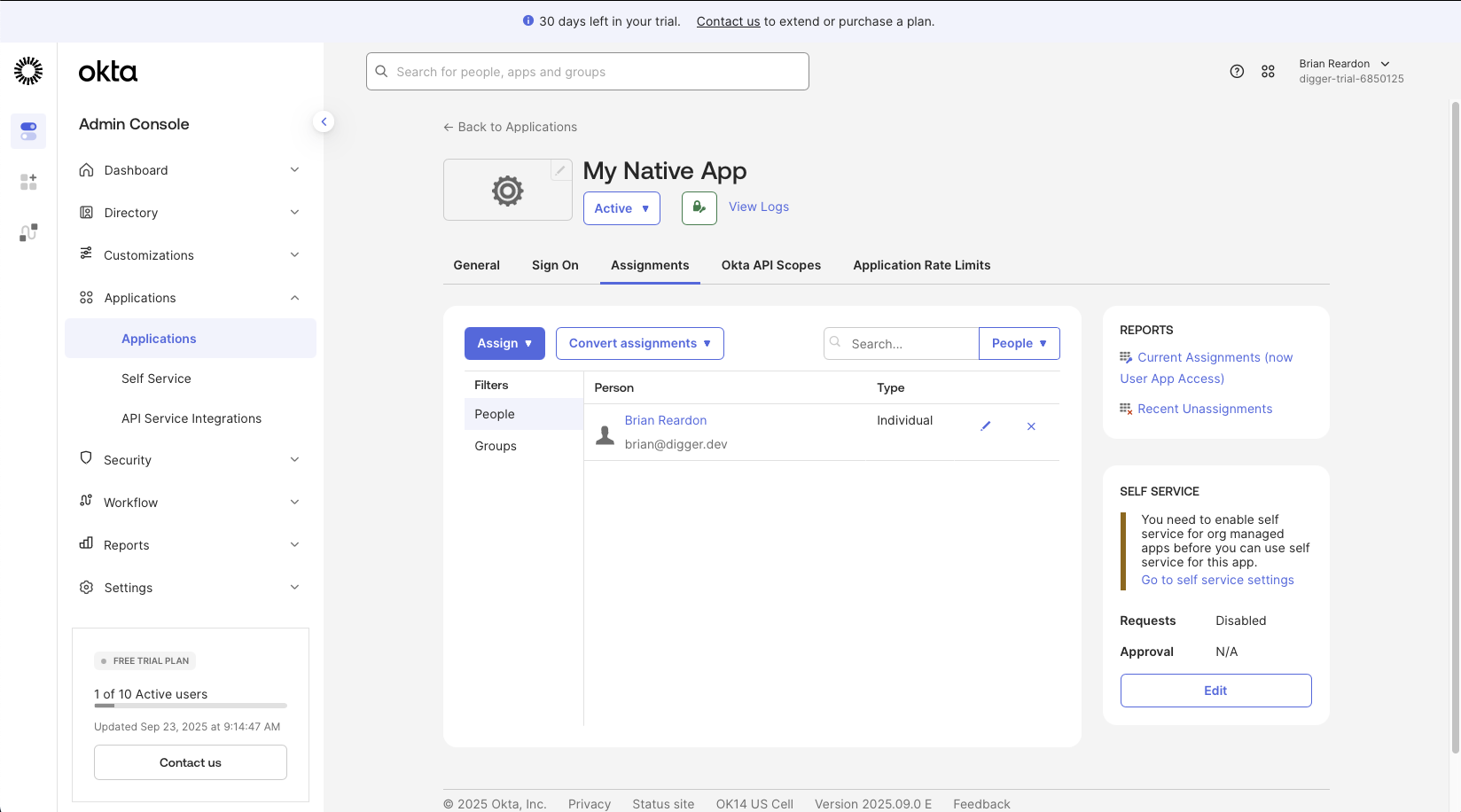
Task: Open the Convert assignments dropdown
Action: 639,344
